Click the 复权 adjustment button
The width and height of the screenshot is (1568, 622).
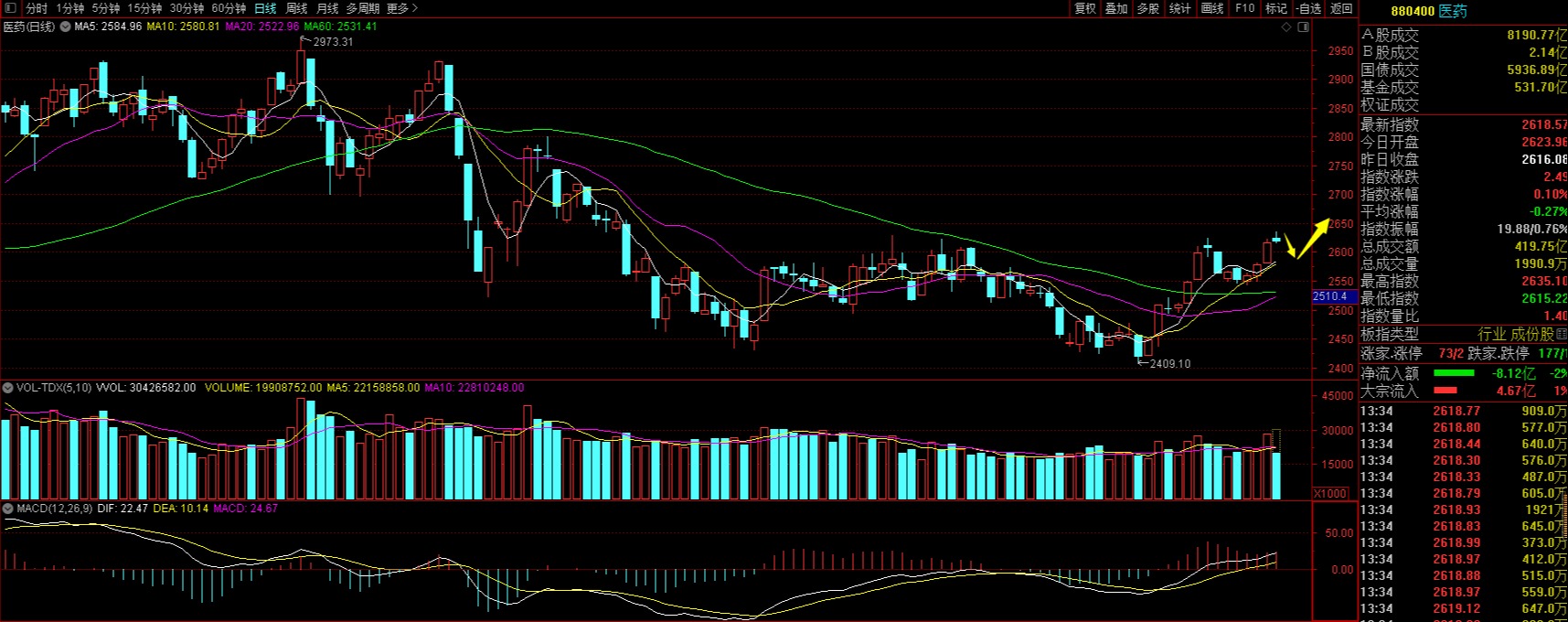coord(1085,8)
